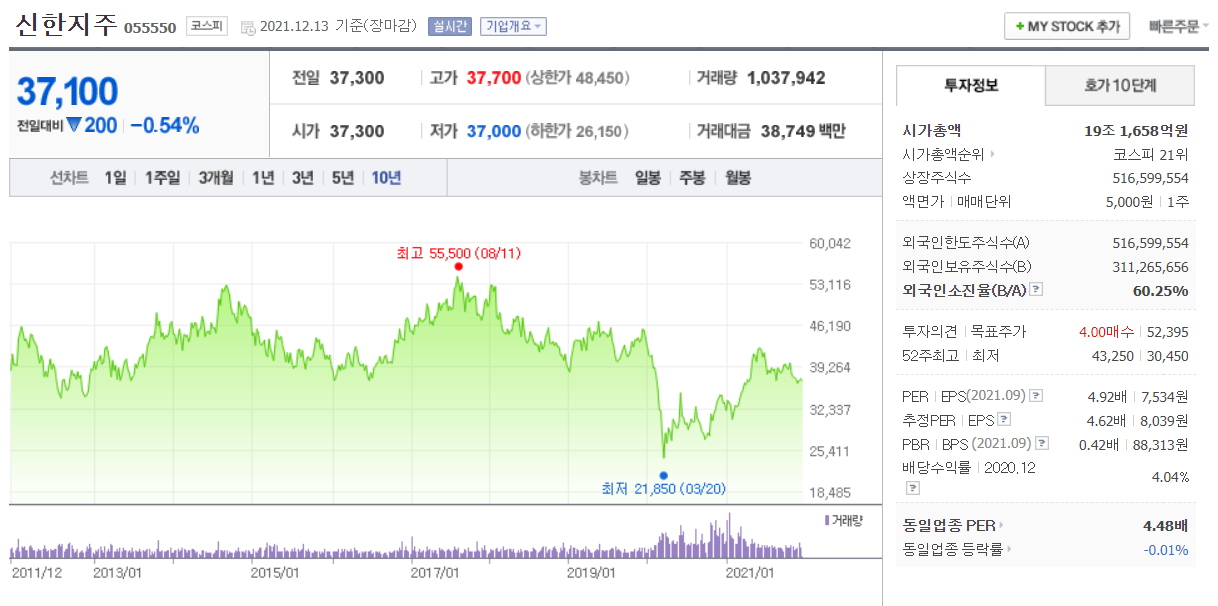Show the 월봉 monthly candle chart
The width and height of the screenshot is (1218, 606).
737,178
